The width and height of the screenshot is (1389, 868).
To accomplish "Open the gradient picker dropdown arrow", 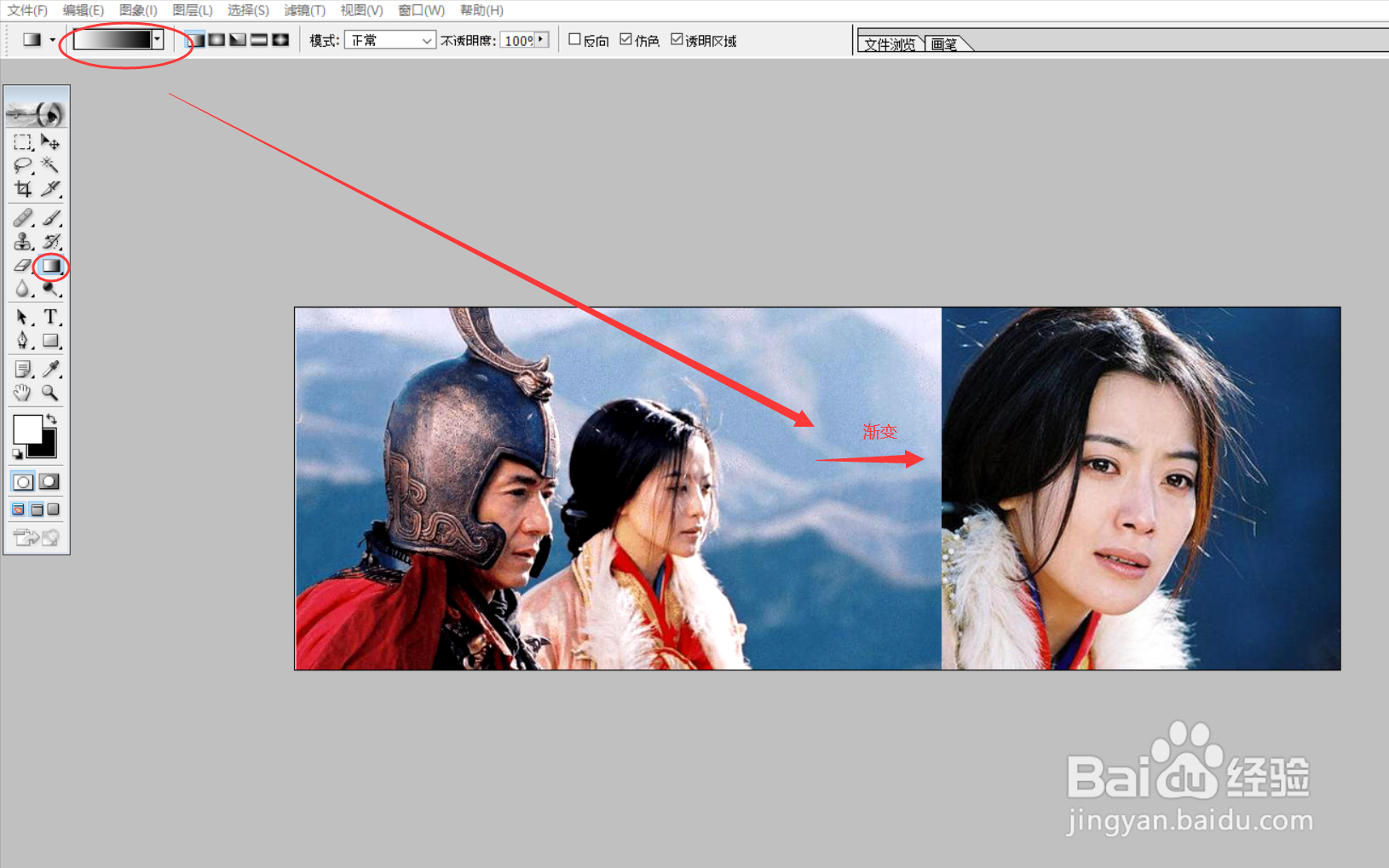I will point(158,39).
